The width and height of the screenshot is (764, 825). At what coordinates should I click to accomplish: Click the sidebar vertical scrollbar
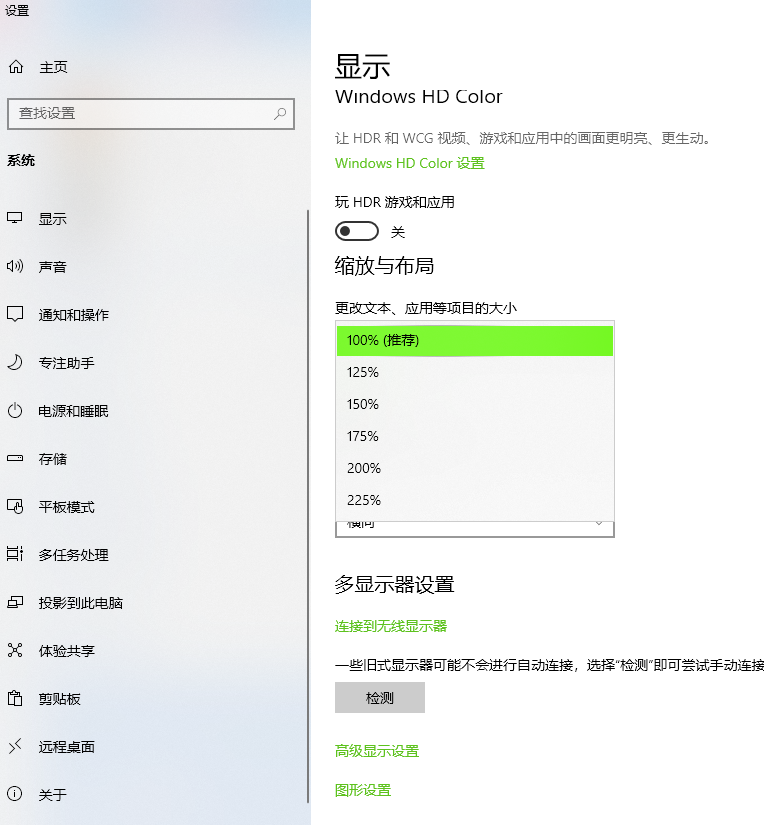click(308, 506)
